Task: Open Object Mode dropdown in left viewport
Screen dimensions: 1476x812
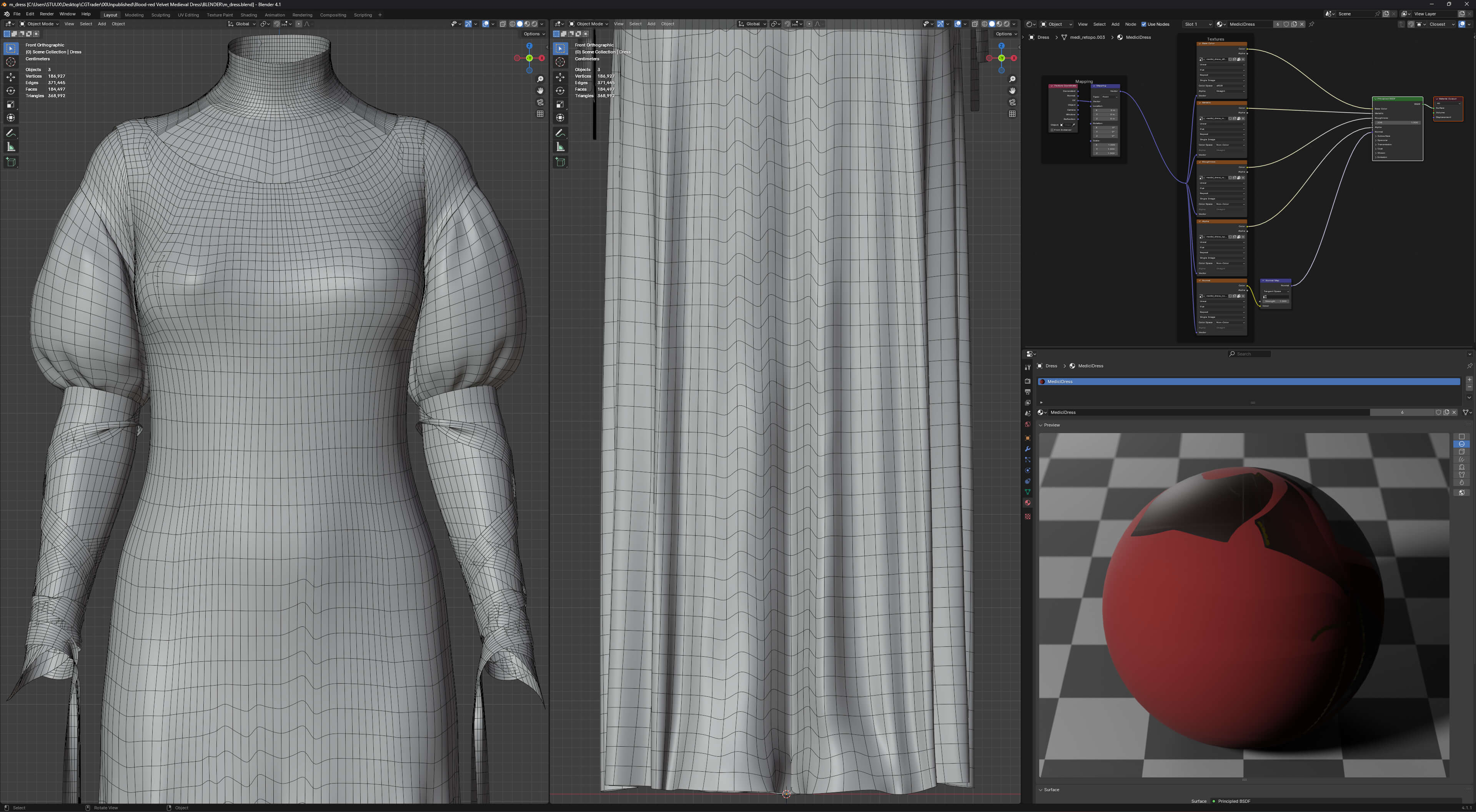Action: tap(39, 24)
